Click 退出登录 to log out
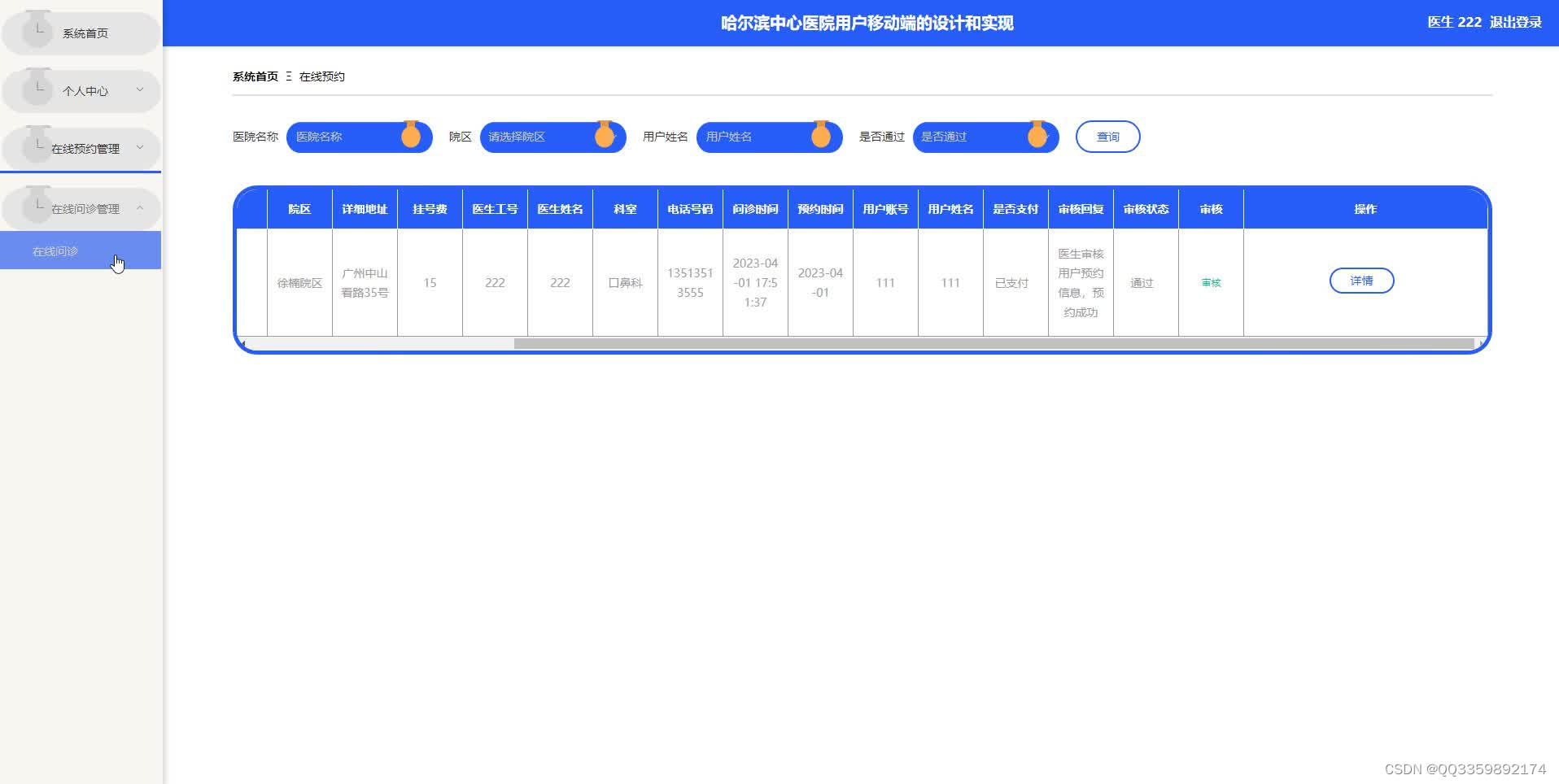 [1515, 22]
